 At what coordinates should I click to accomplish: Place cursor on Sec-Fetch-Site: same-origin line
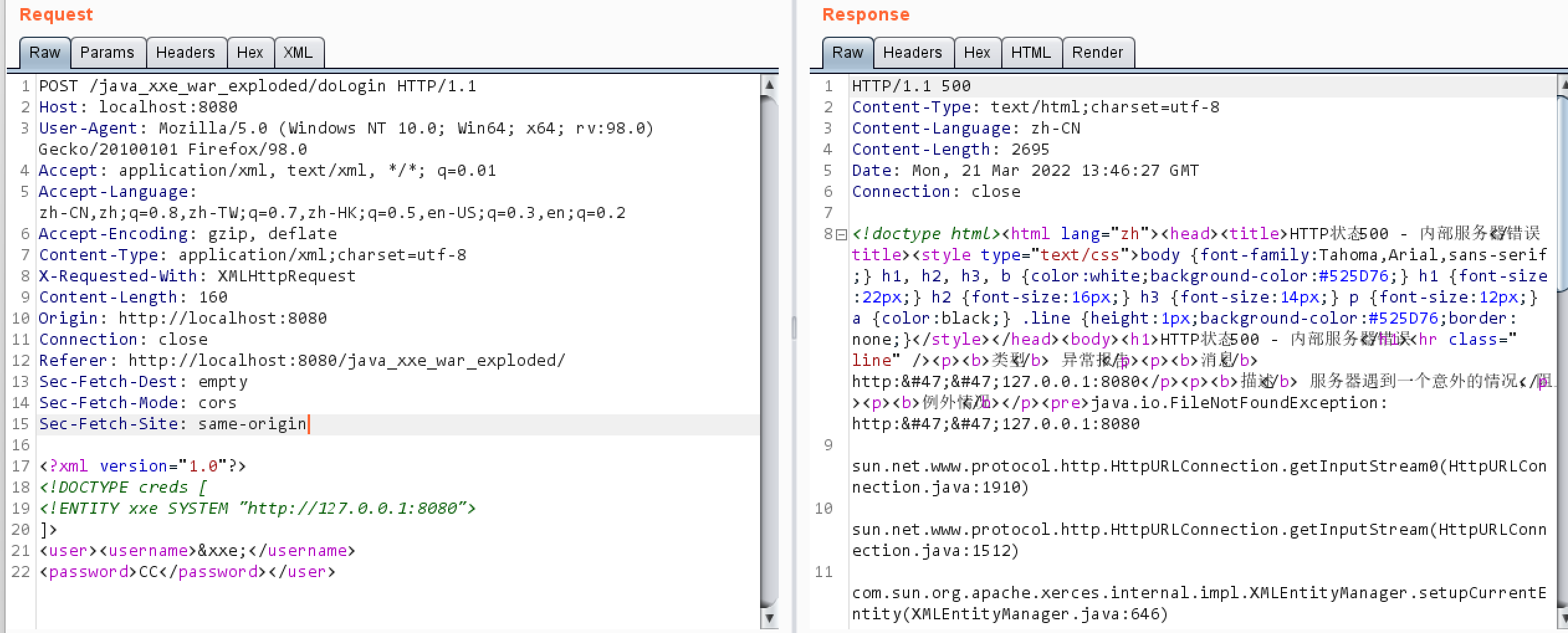[x=173, y=424]
